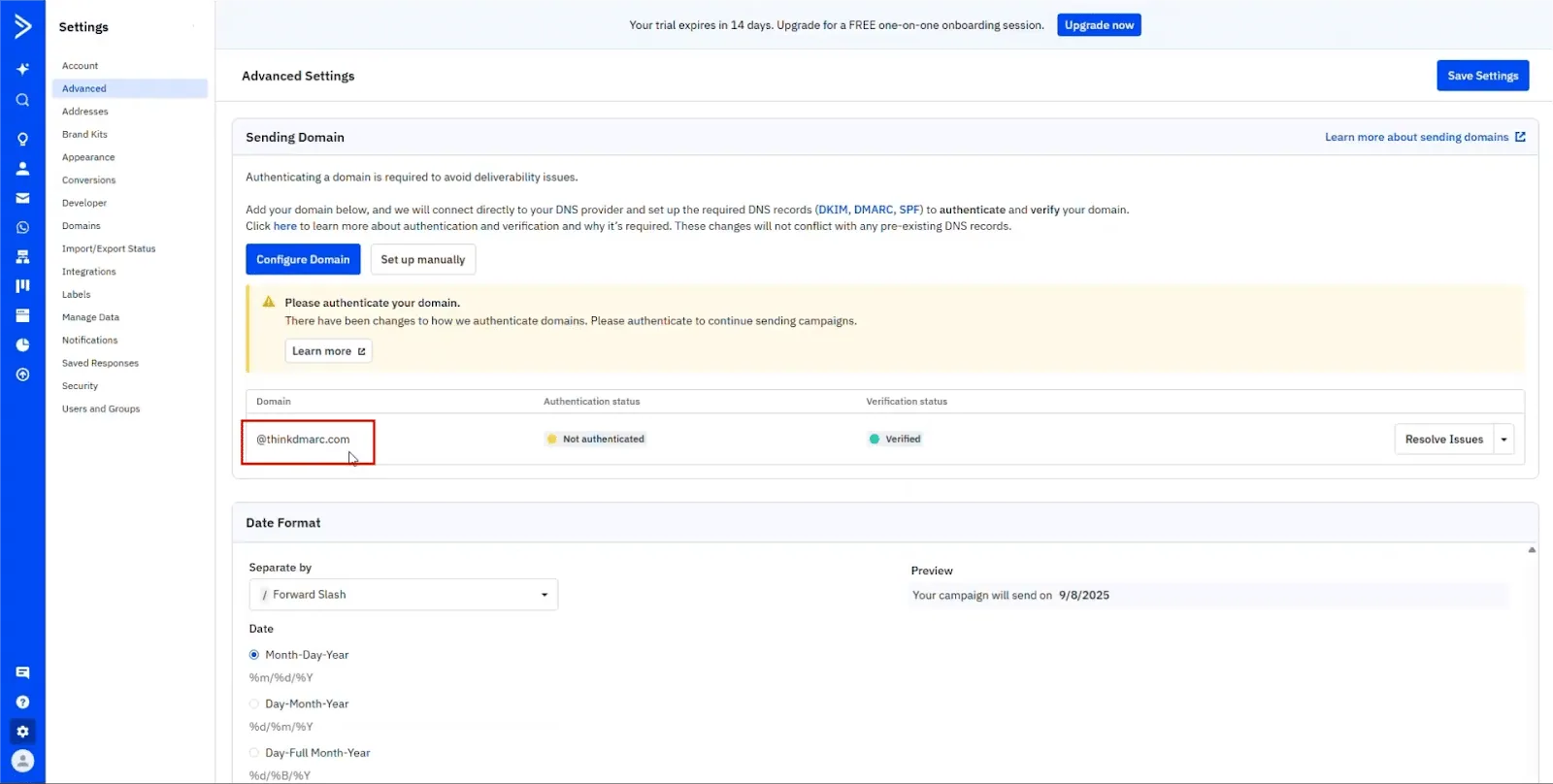The width and height of the screenshot is (1553, 784).
Task: Open the WhatsApp icon in sidebar
Action: 22,227
